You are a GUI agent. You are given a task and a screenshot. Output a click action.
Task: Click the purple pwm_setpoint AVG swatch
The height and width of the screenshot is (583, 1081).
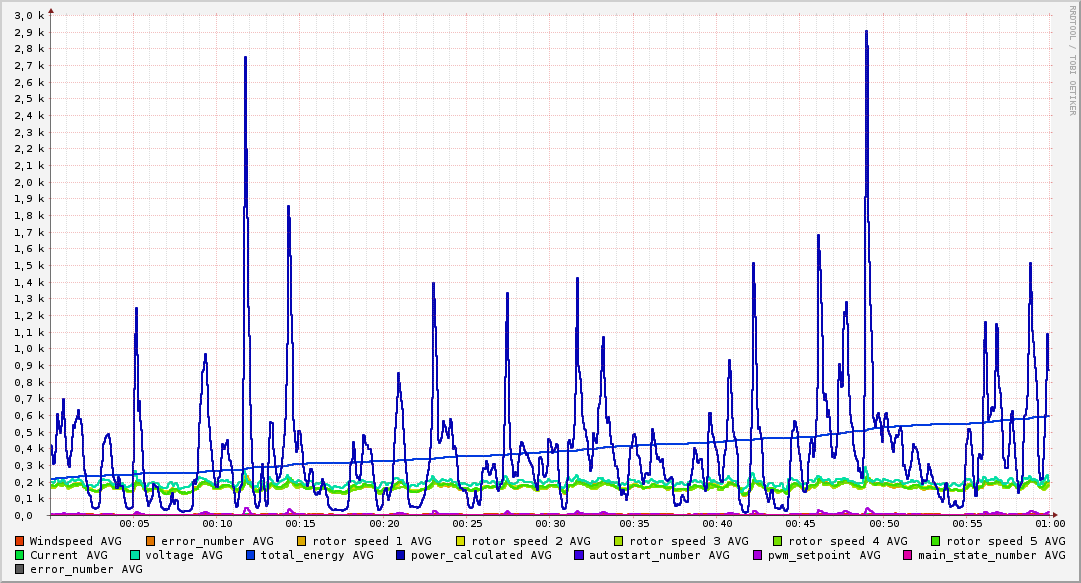click(758, 555)
